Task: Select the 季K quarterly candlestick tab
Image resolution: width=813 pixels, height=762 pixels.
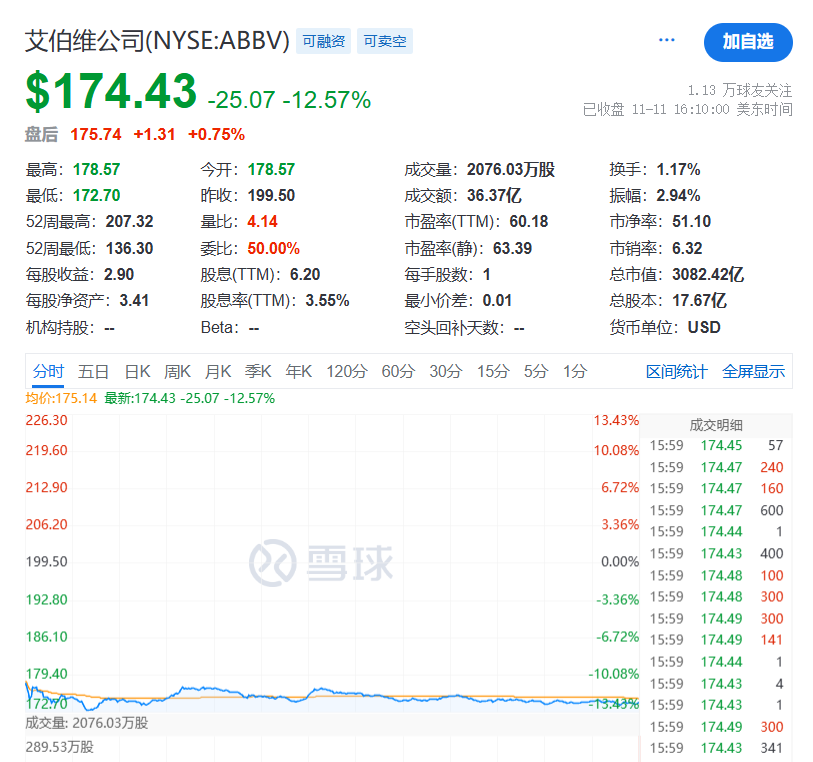Action: (258, 372)
